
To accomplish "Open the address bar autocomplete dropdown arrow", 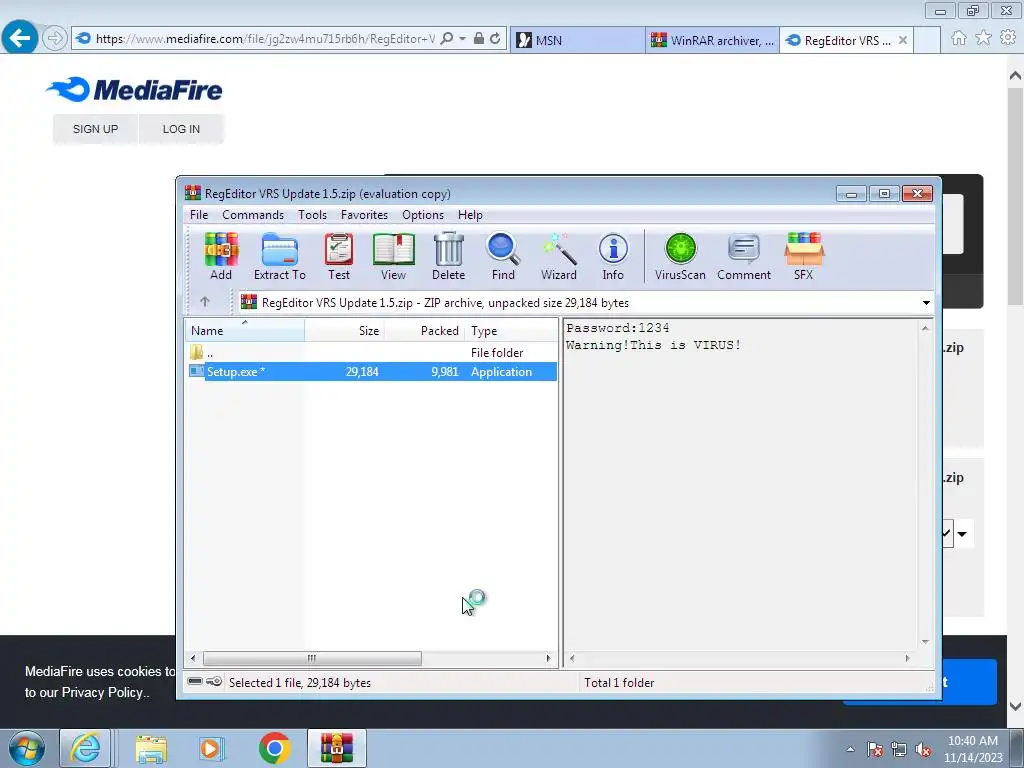I will 462,39.
